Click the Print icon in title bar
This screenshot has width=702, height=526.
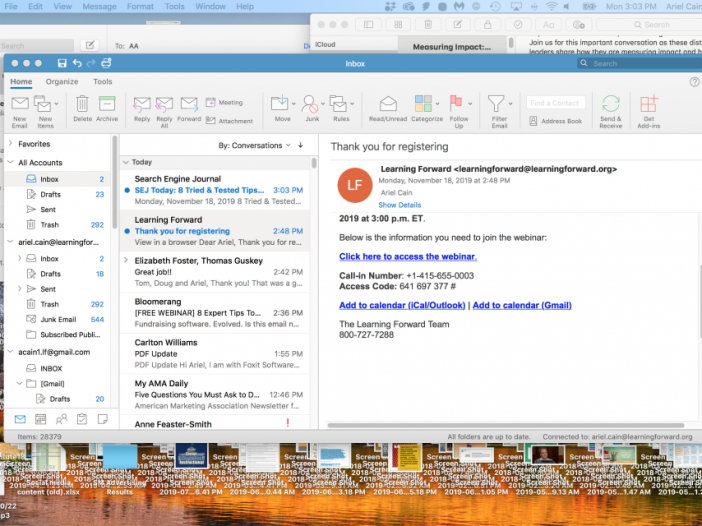click(x=106, y=63)
